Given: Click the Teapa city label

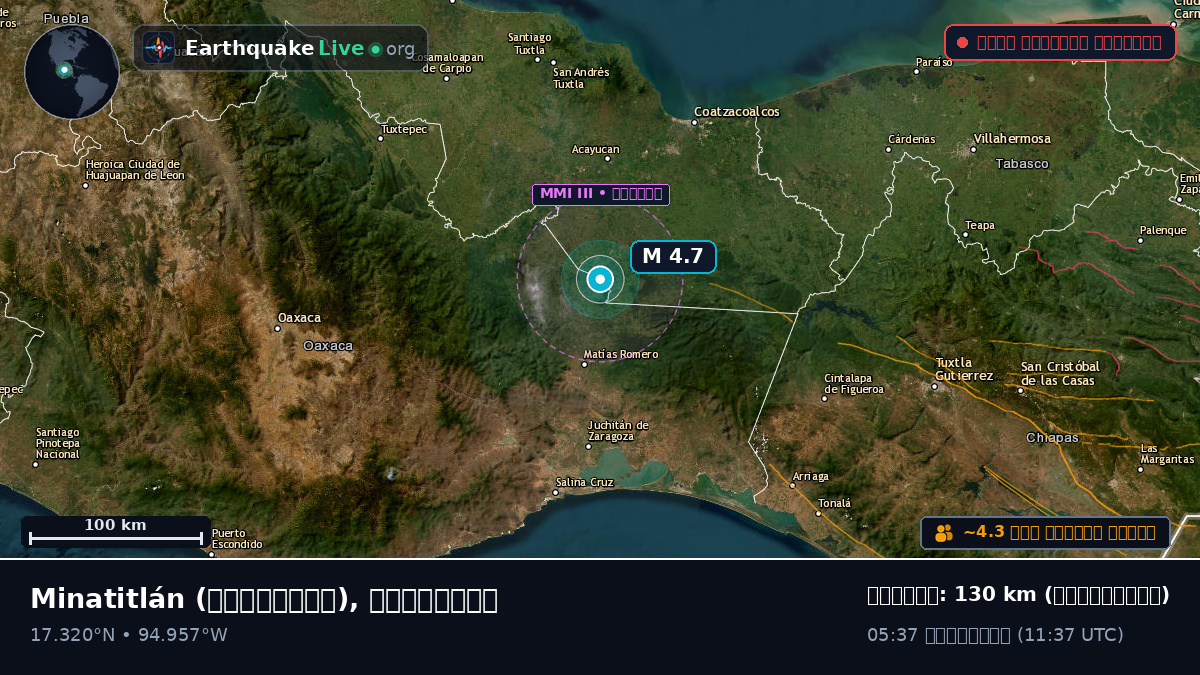Looking at the screenshot, I should coord(980,225).
